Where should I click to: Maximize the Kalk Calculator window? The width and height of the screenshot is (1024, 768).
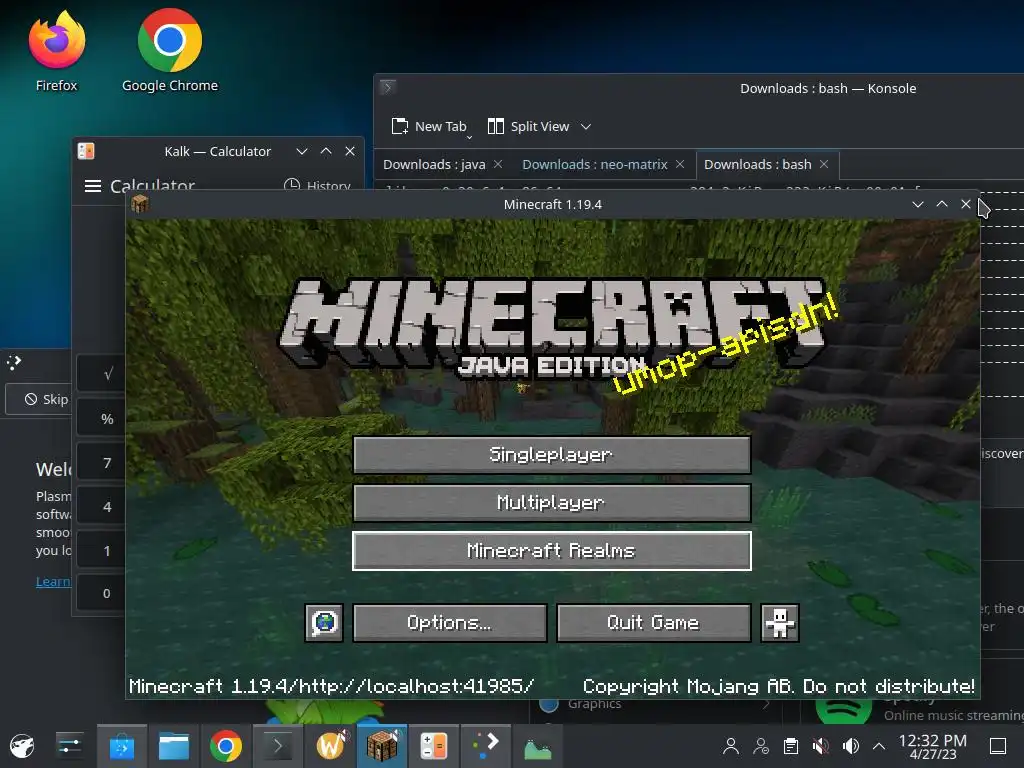coord(326,151)
